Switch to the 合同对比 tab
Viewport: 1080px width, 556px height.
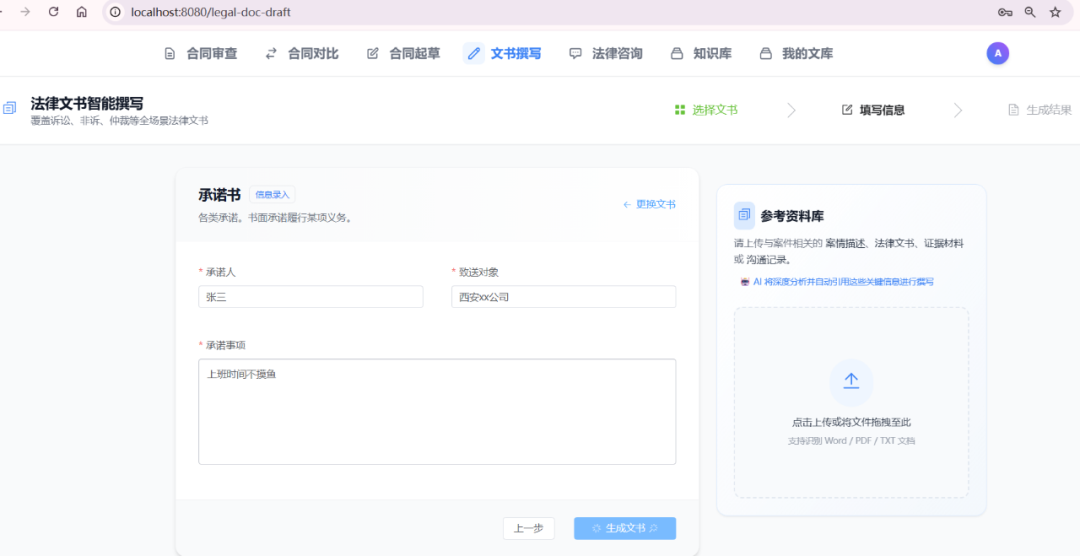(x=302, y=54)
